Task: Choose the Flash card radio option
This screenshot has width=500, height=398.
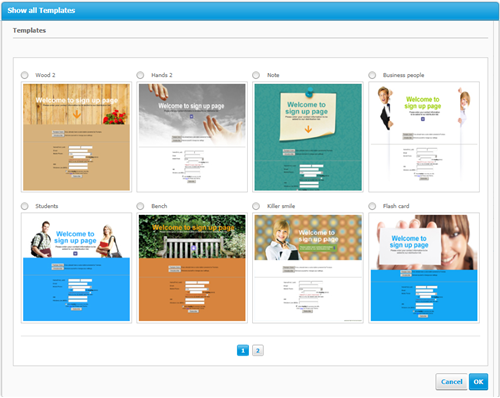Action: [372, 206]
